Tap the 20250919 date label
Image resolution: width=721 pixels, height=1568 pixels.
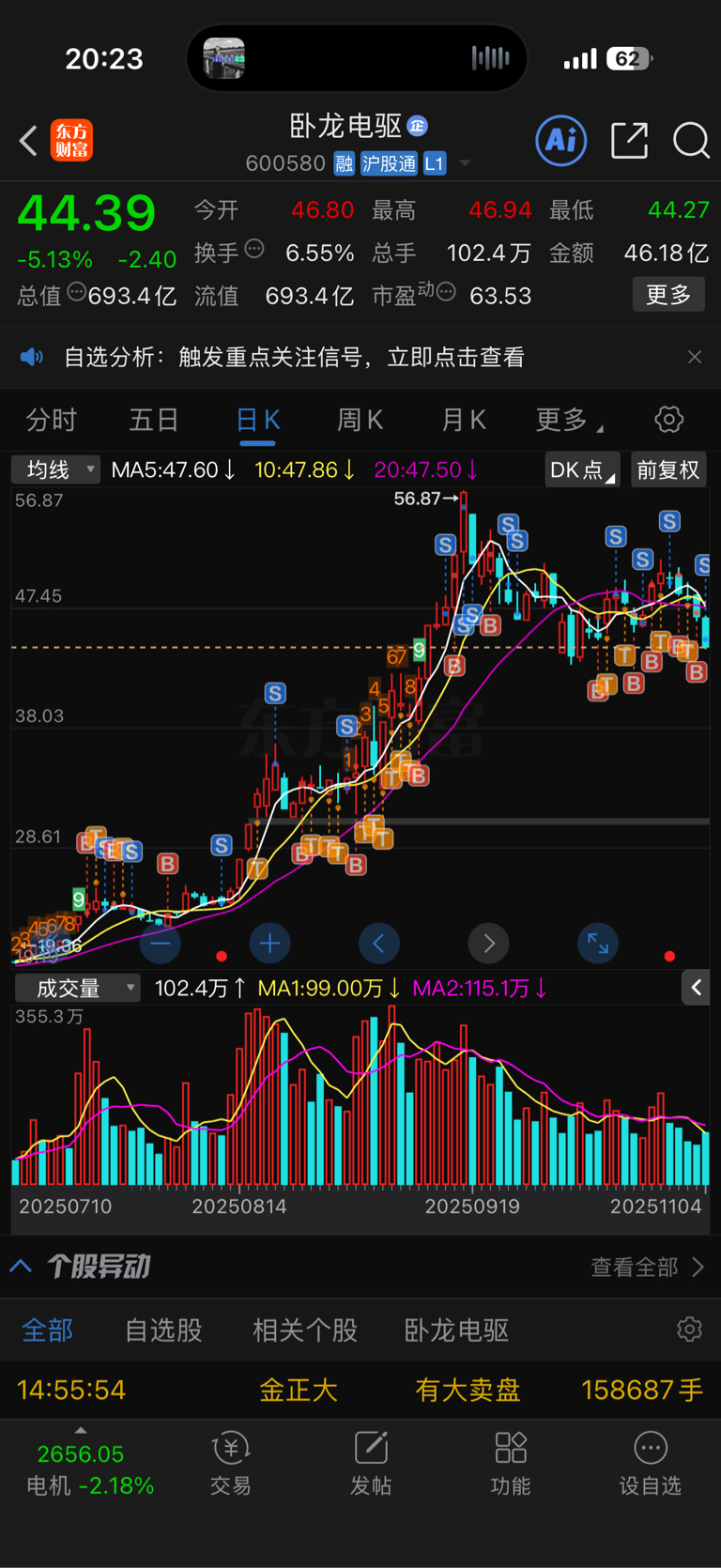click(x=472, y=1207)
